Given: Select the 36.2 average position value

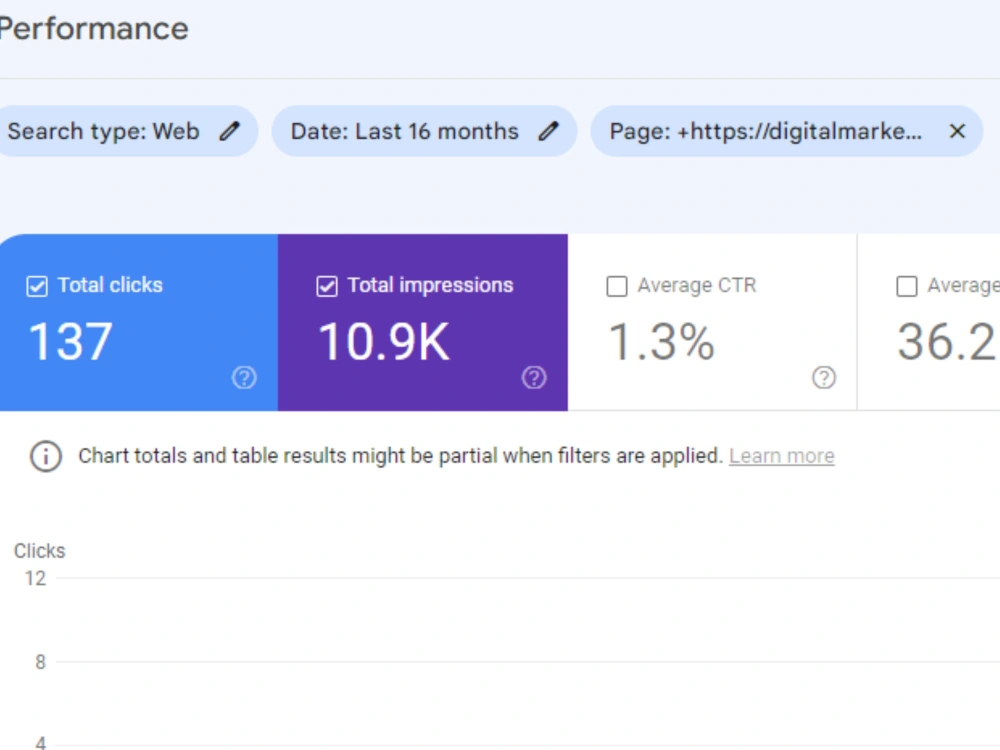Looking at the screenshot, I should (x=948, y=342).
